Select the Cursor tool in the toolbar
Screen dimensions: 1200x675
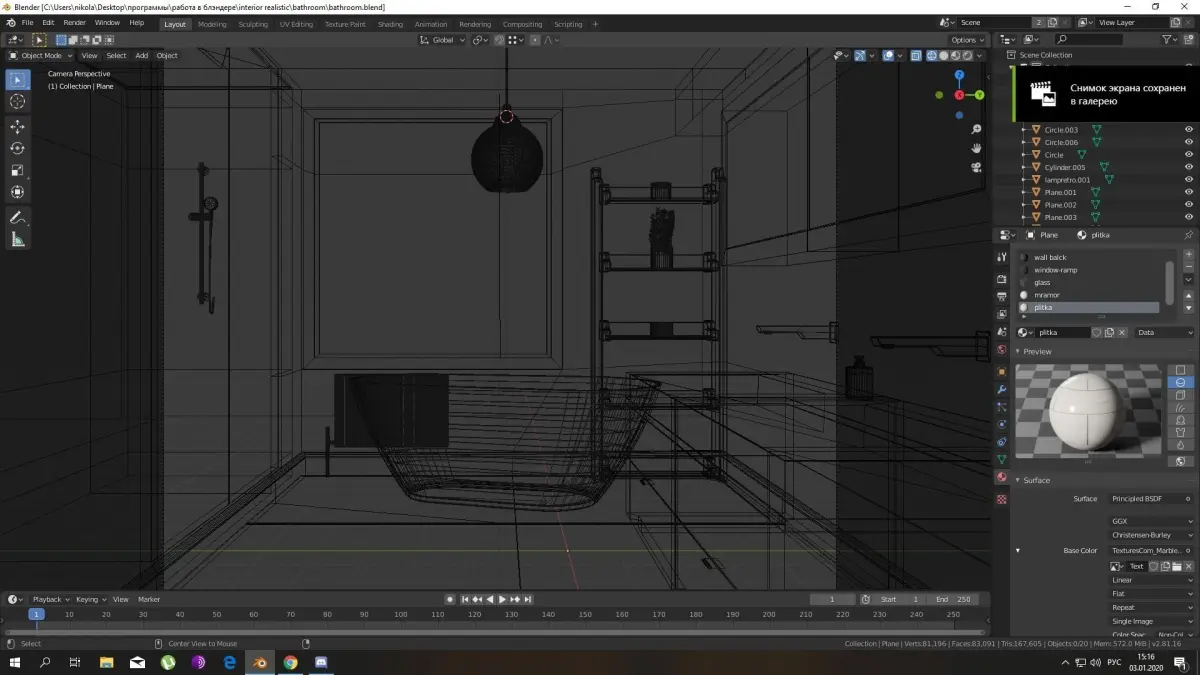click(18, 101)
